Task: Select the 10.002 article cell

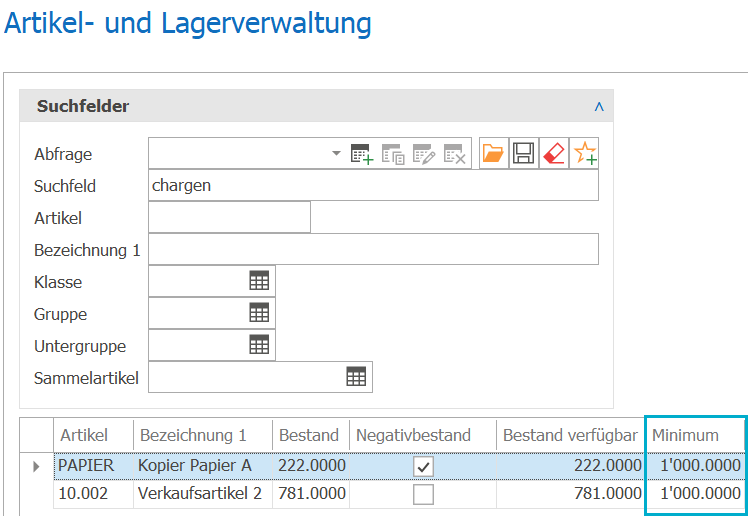Action: (94, 494)
